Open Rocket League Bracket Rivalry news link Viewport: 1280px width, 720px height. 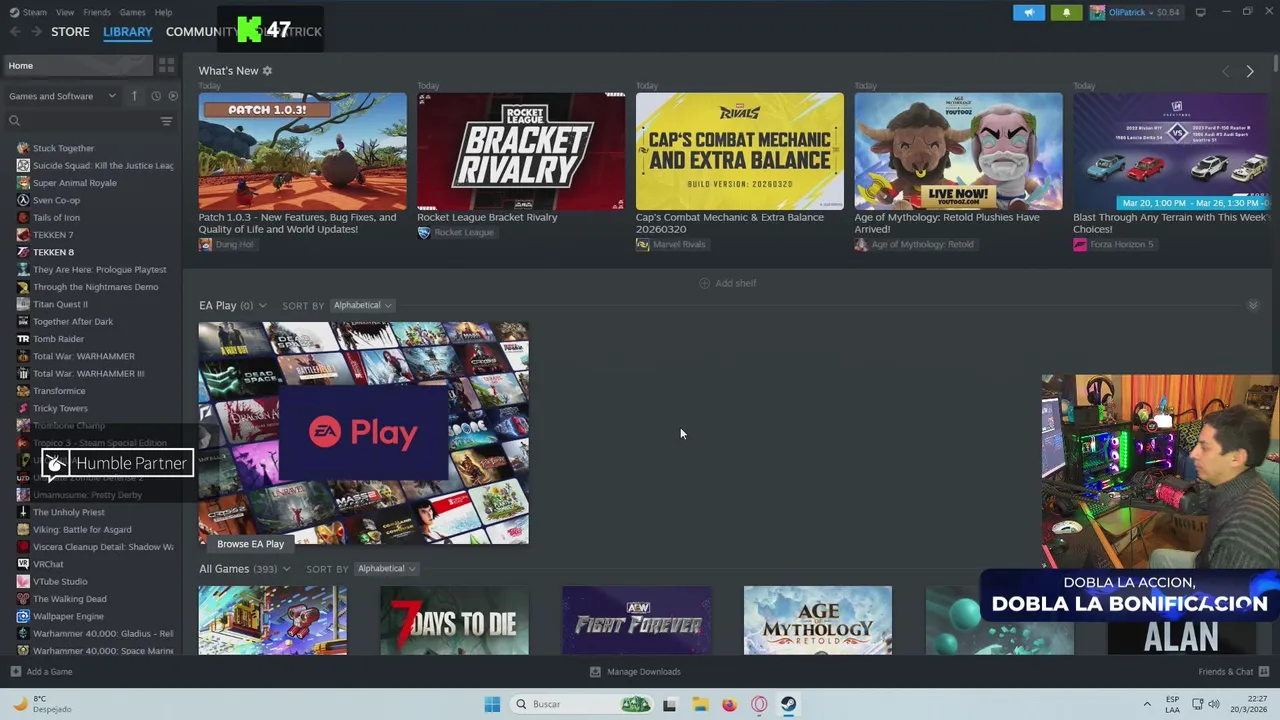[487, 217]
